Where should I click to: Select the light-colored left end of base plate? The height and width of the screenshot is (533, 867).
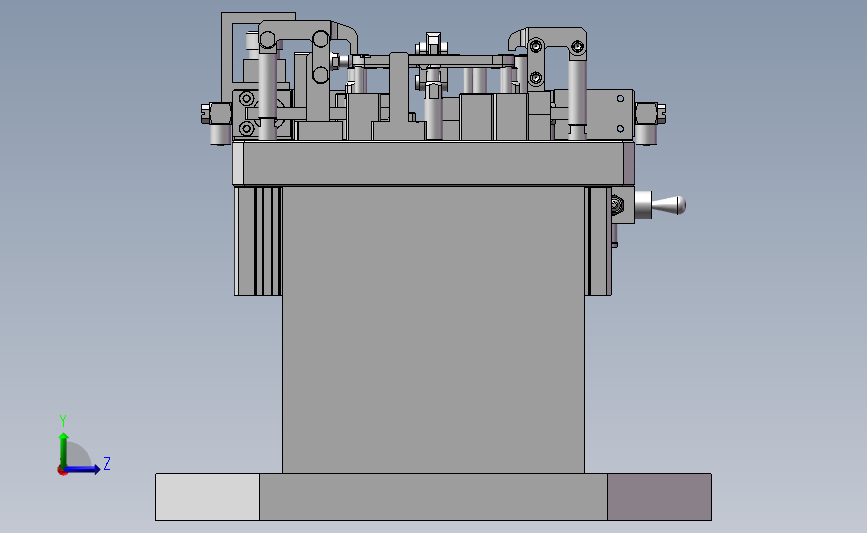click(207, 497)
